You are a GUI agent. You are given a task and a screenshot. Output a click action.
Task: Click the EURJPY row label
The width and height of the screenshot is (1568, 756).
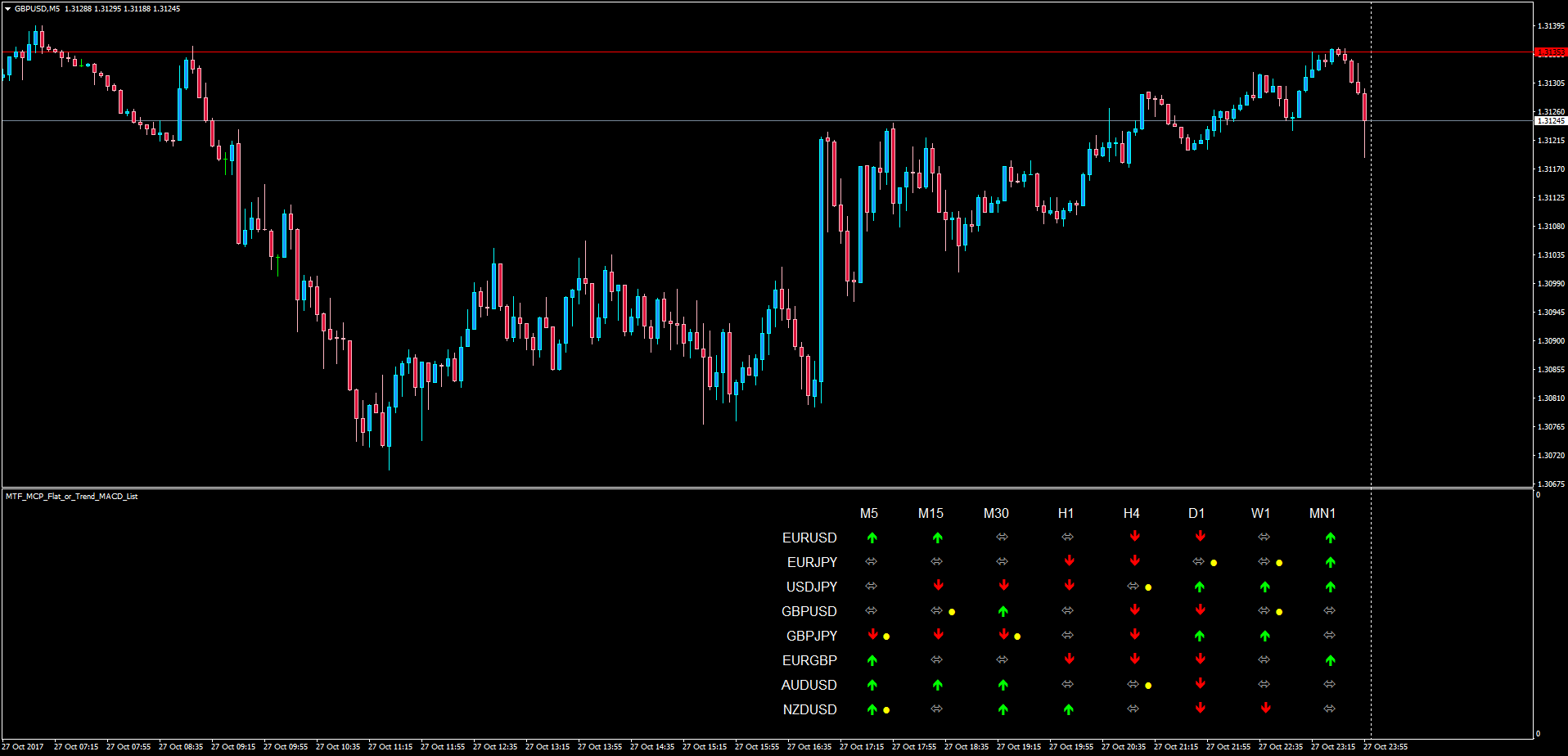click(x=812, y=563)
